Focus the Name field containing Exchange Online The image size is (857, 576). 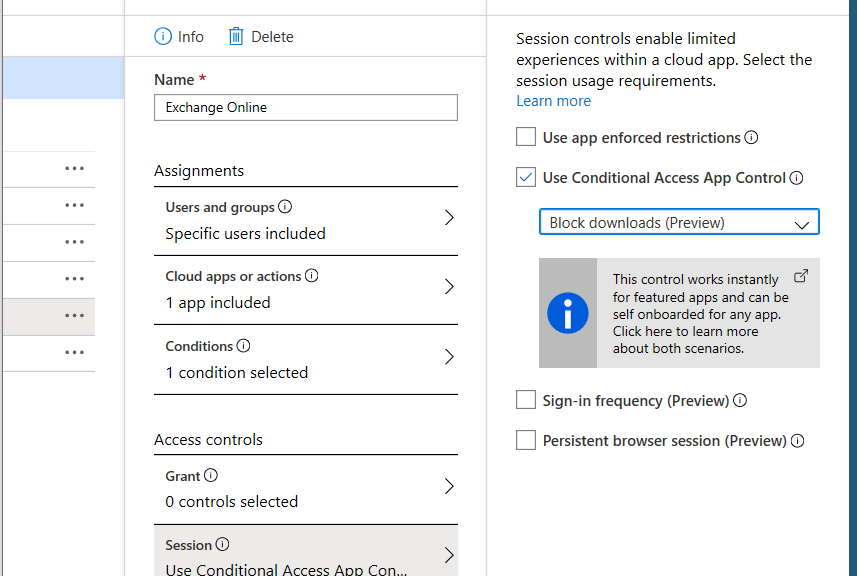point(306,108)
